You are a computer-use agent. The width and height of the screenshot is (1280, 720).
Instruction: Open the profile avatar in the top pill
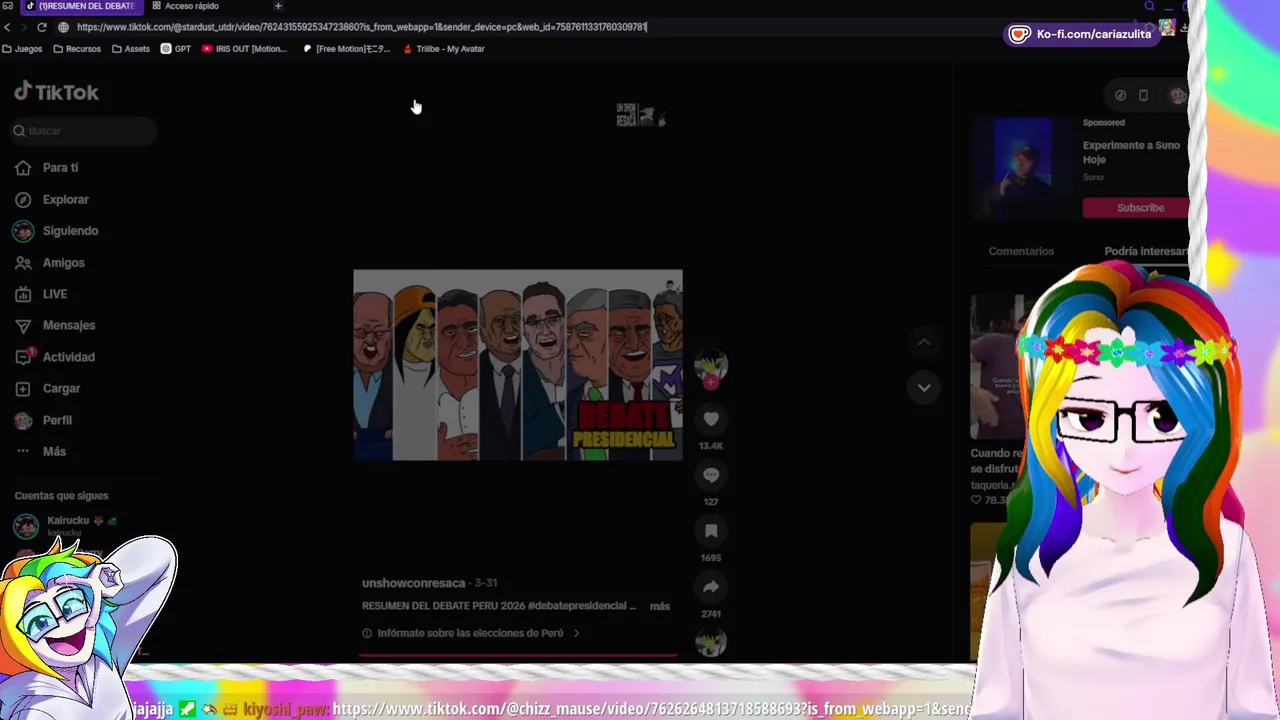(1177, 96)
